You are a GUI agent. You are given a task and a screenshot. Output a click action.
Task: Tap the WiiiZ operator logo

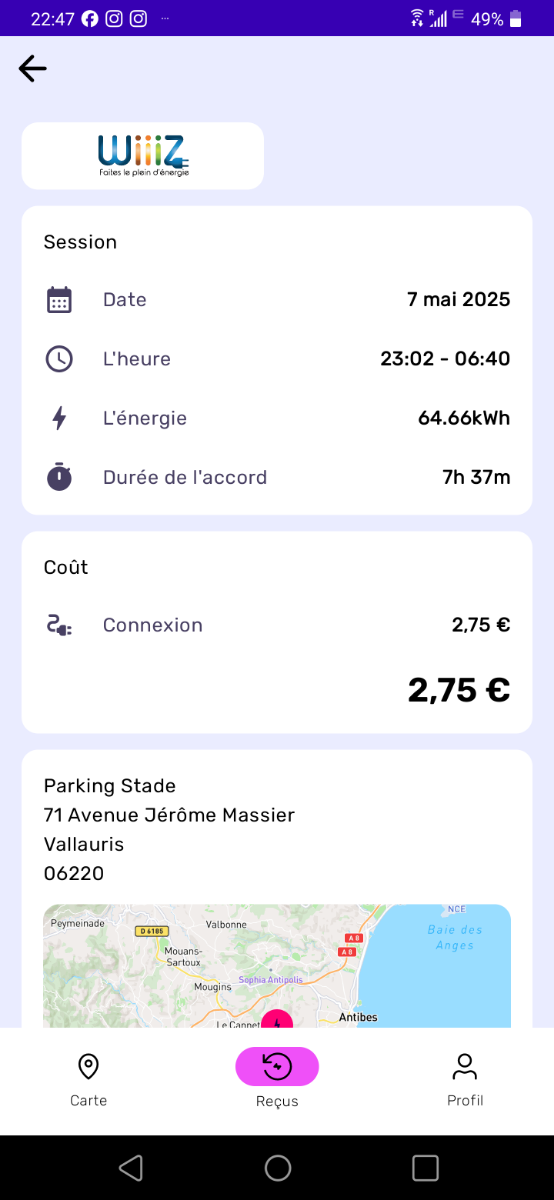[143, 156]
